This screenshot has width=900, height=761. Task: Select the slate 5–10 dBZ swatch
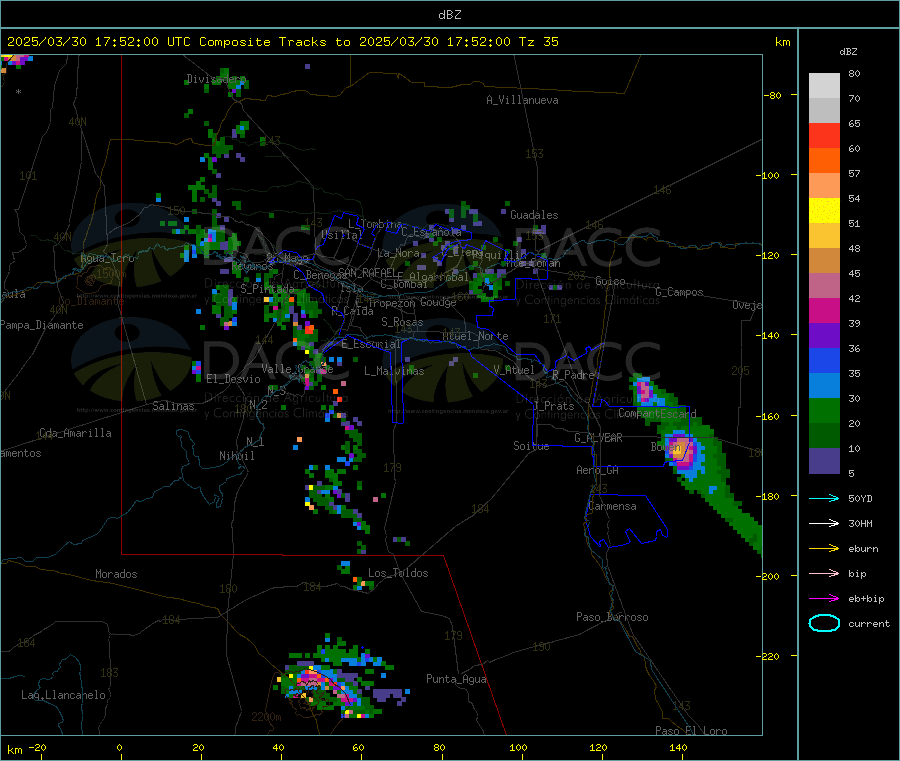824,461
